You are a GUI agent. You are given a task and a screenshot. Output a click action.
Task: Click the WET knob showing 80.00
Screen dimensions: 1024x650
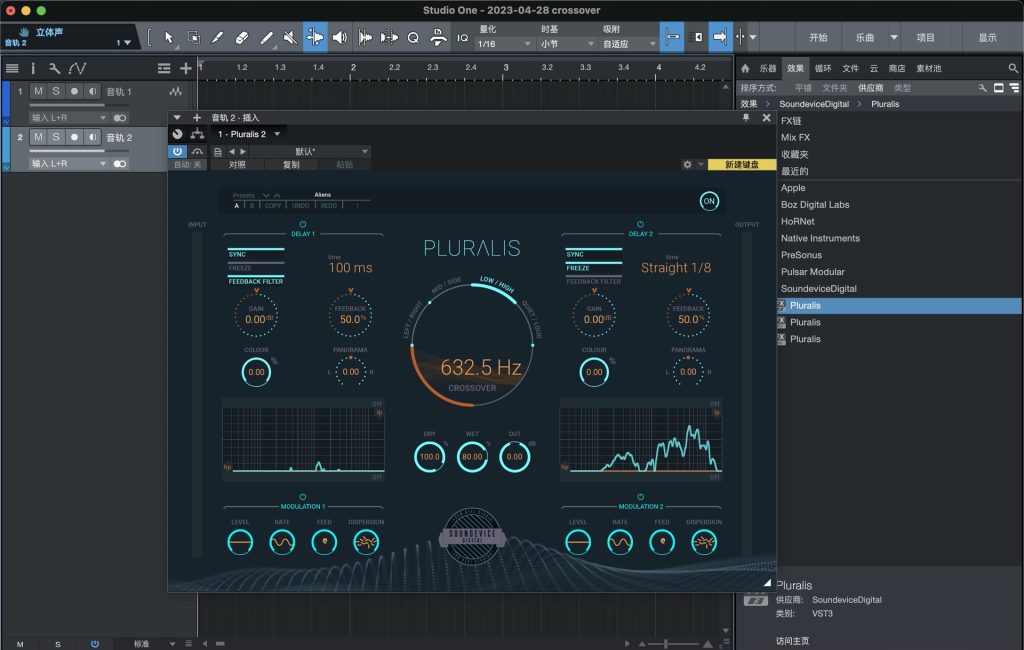pos(472,457)
